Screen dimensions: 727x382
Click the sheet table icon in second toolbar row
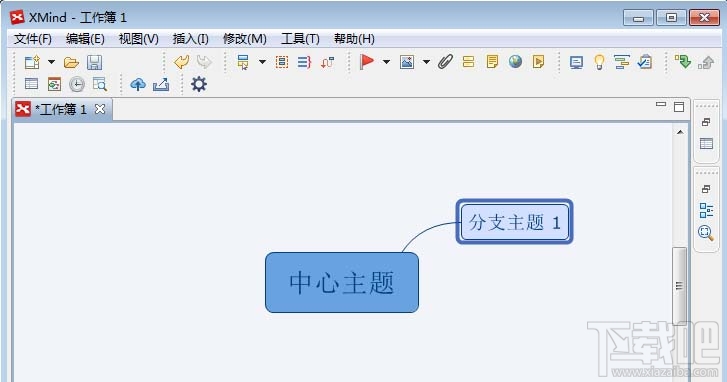[32, 84]
